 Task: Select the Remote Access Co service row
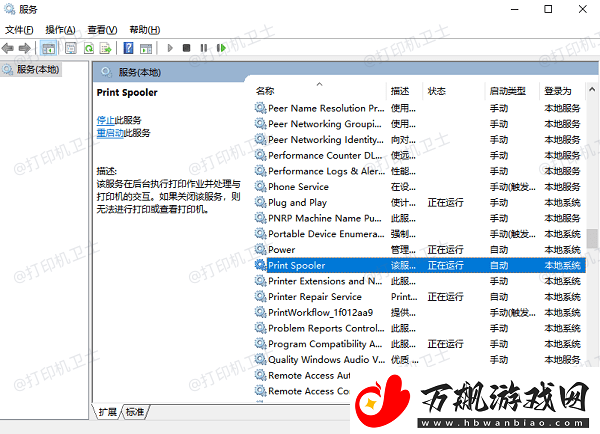click(302, 391)
